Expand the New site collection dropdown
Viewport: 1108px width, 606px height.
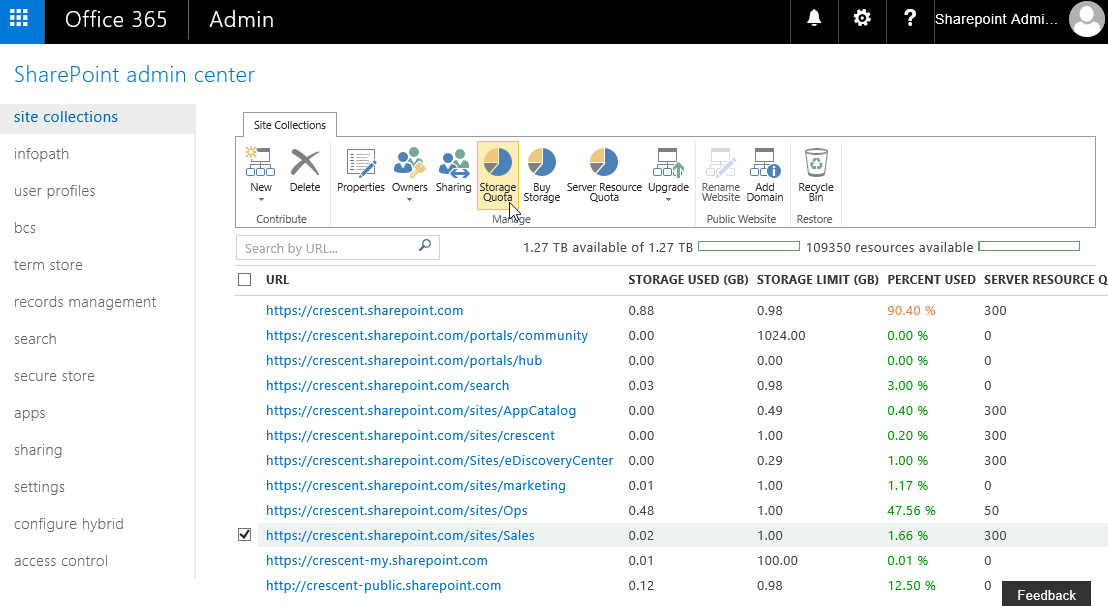click(x=260, y=200)
